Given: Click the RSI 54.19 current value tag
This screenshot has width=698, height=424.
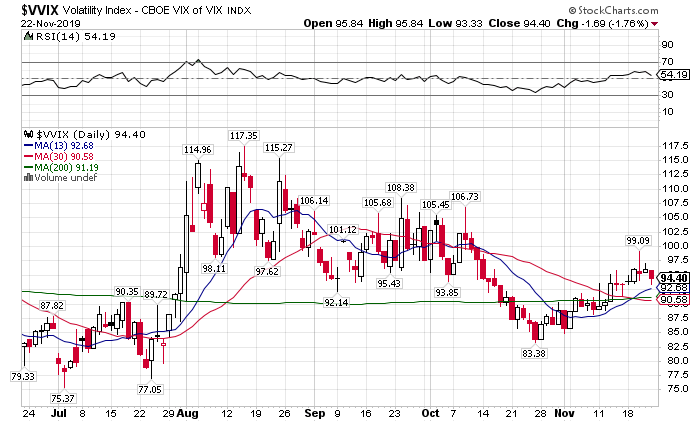Looking at the screenshot, I should point(674,74).
